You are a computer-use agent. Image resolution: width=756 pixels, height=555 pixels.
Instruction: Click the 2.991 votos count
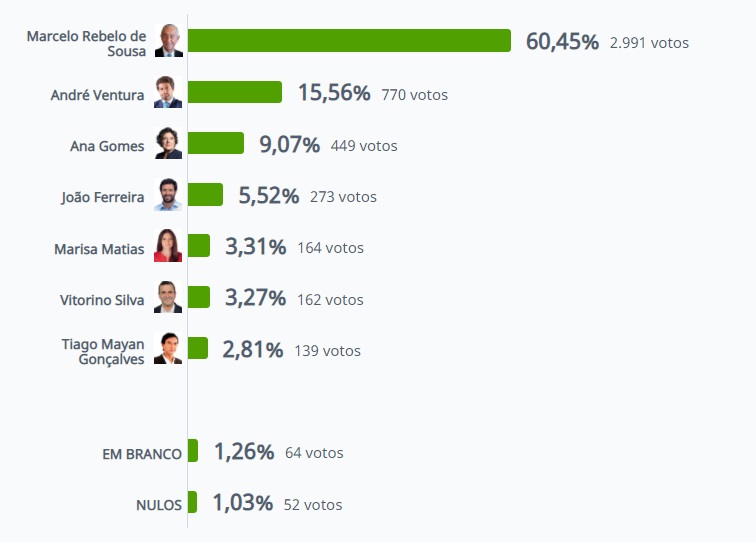click(648, 43)
